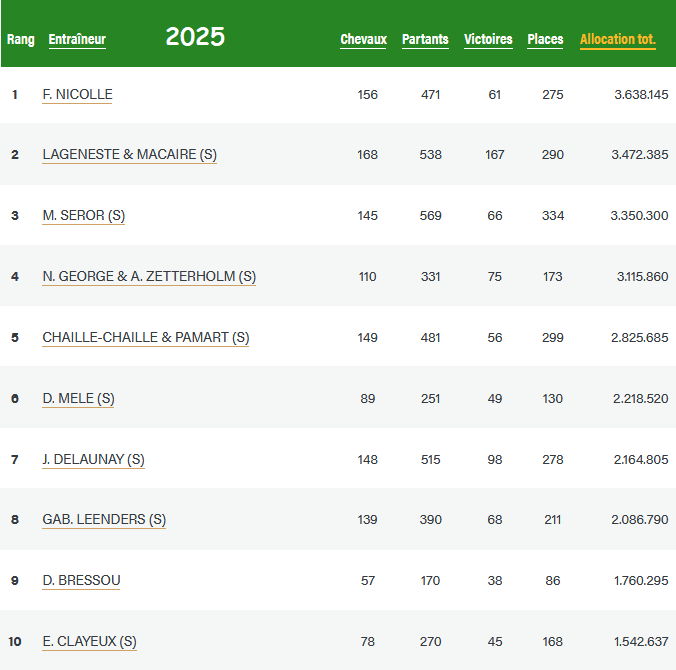Select N. GEORGE & A. ZETTERHOLM (S)
The height and width of the screenshot is (670, 676).
[x=149, y=276]
